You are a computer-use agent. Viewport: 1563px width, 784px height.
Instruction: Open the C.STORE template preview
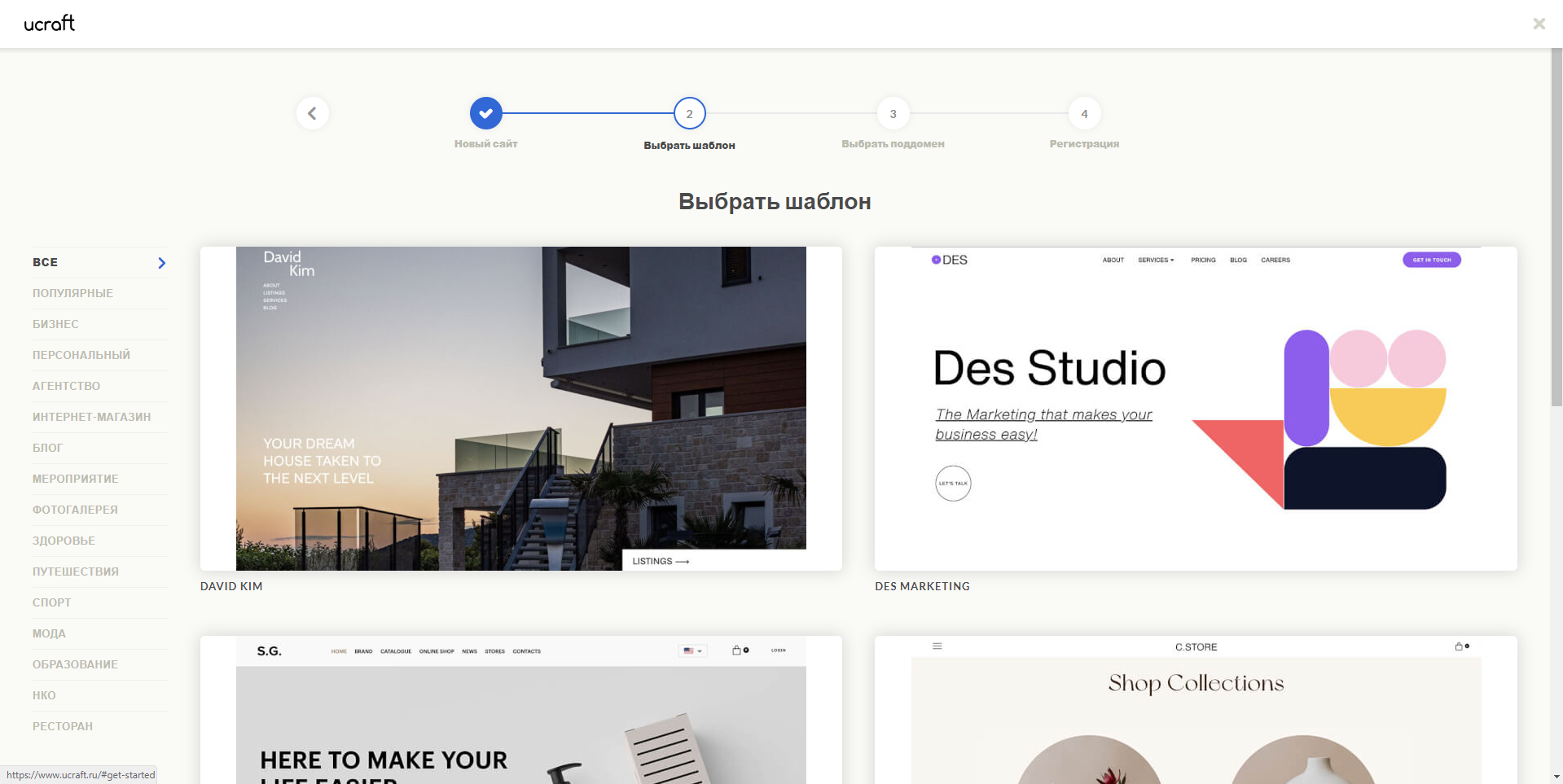click(x=1196, y=710)
